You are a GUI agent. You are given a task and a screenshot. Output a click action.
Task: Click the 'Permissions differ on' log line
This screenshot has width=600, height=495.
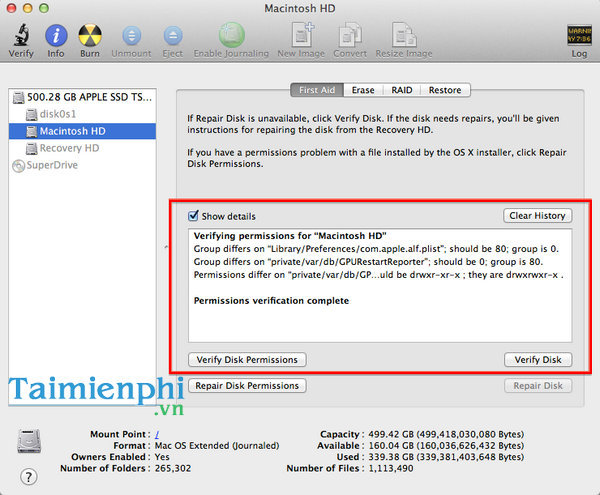pos(378,275)
